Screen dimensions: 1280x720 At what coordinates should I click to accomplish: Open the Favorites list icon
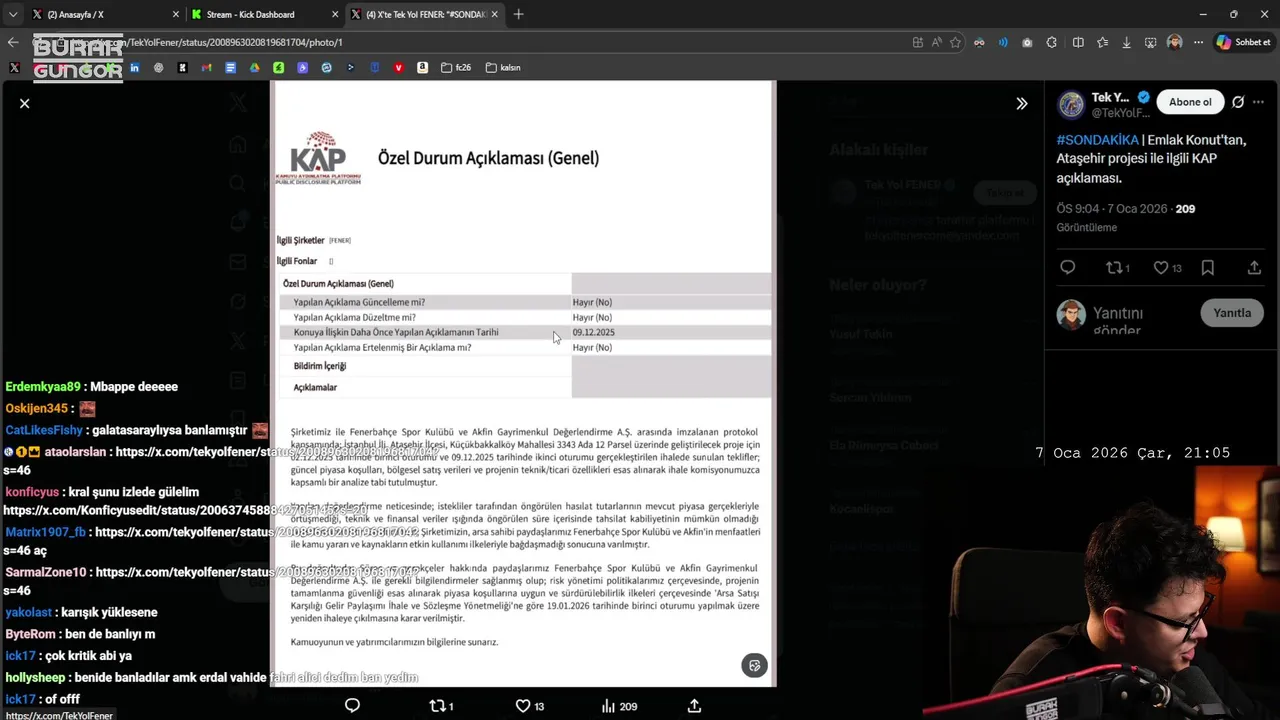[1102, 42]
